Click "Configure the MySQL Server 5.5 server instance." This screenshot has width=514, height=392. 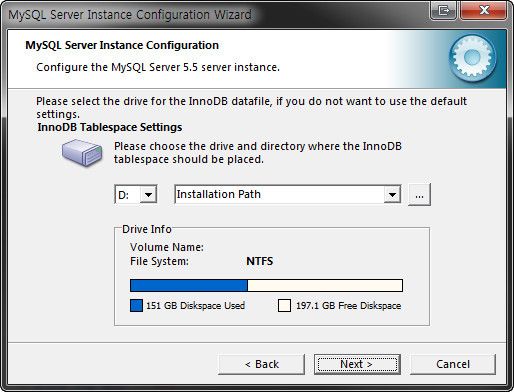tap(158, 67)
